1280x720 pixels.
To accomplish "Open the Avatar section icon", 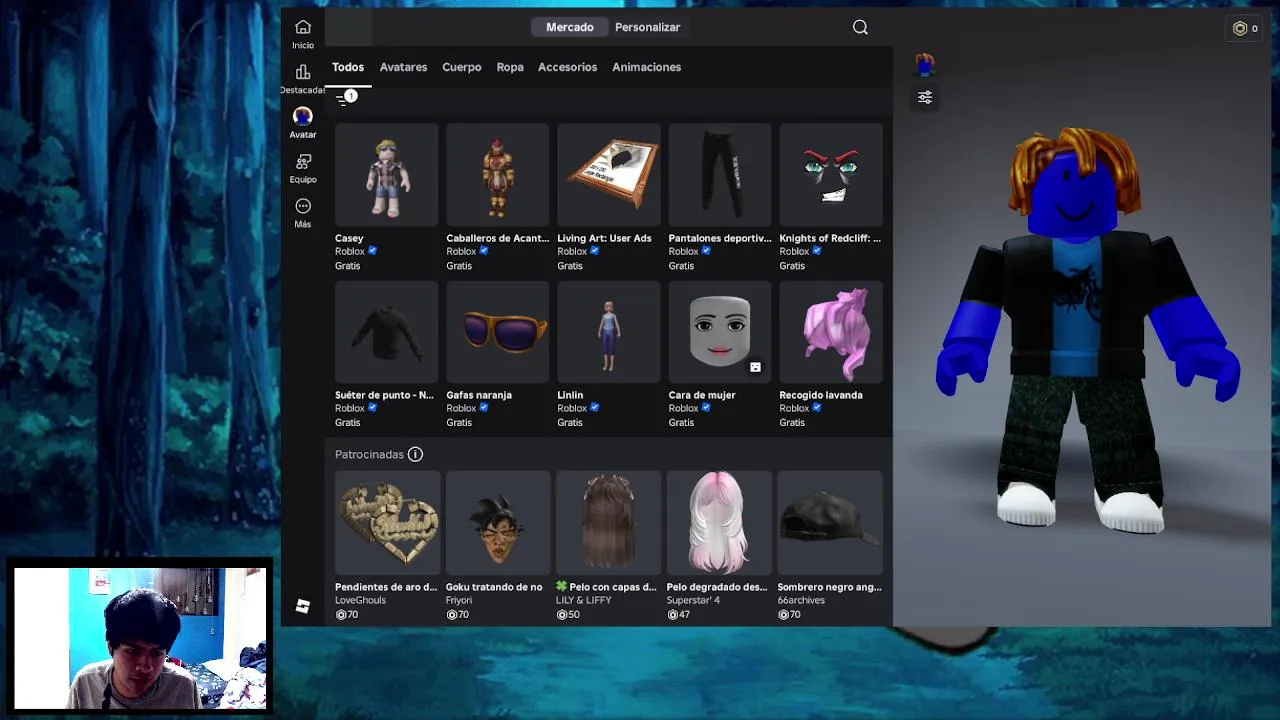I will 303,116.
